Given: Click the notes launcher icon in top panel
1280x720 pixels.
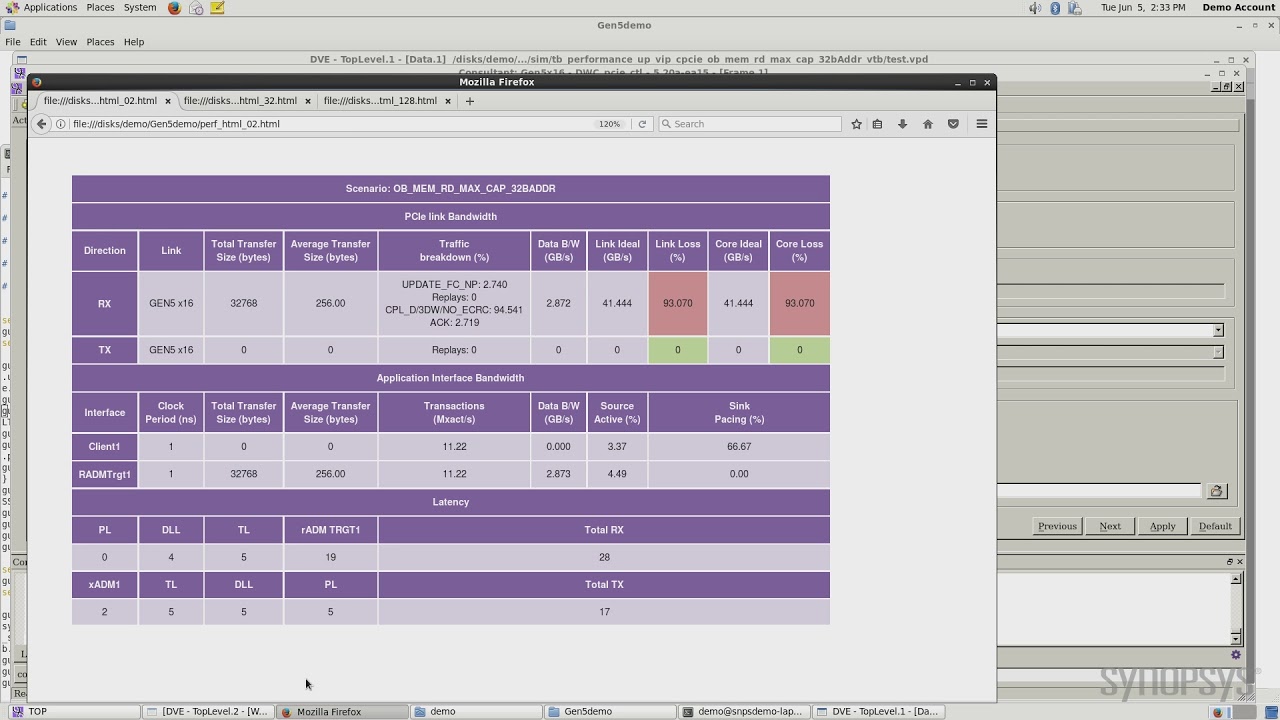Looking at the screenshot, I should (217, 7).
